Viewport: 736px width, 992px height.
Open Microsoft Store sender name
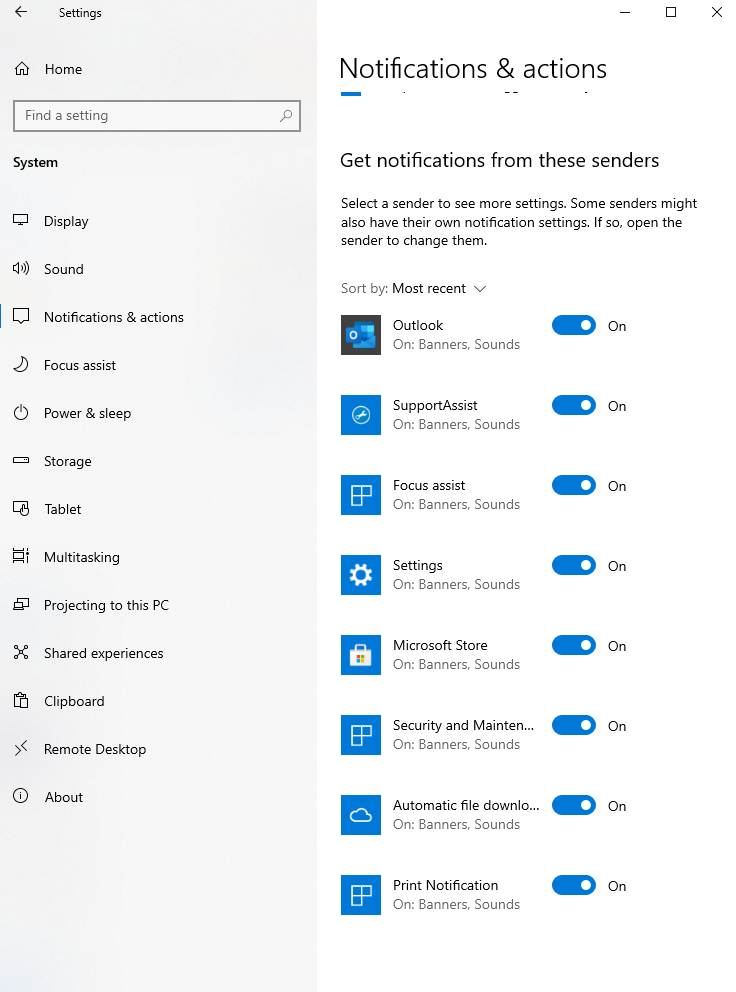coord(440,645)
